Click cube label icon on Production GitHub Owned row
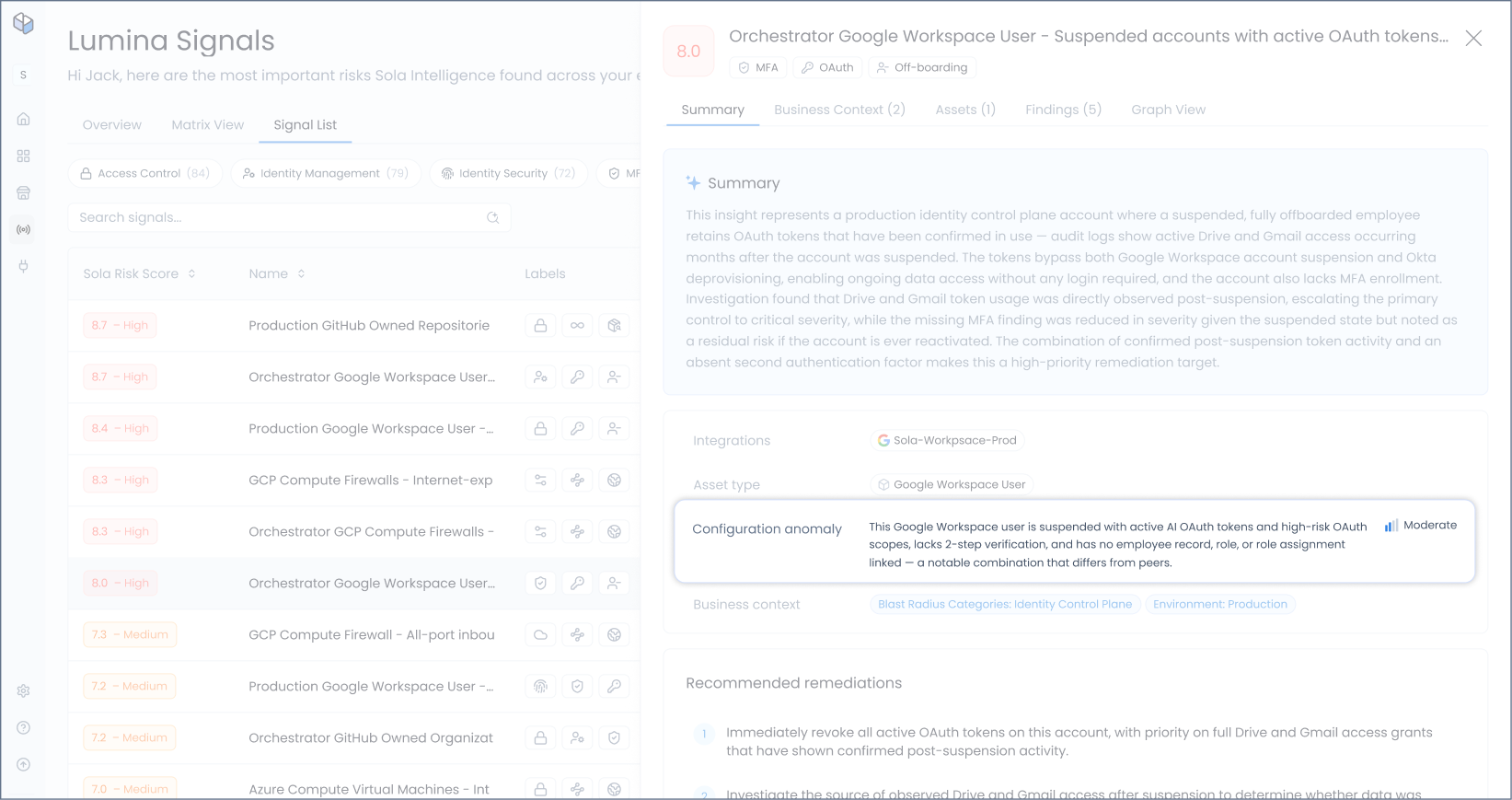Viewport: 1512px width, 800px height. tap(614, 325)
